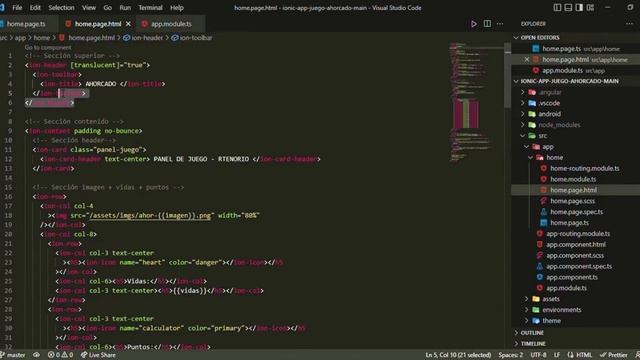Image resolution: width=640 pixels, height=360 pixels.
Task: Close home.page.html in Open Editors list
Action: [x=527, y=60]
